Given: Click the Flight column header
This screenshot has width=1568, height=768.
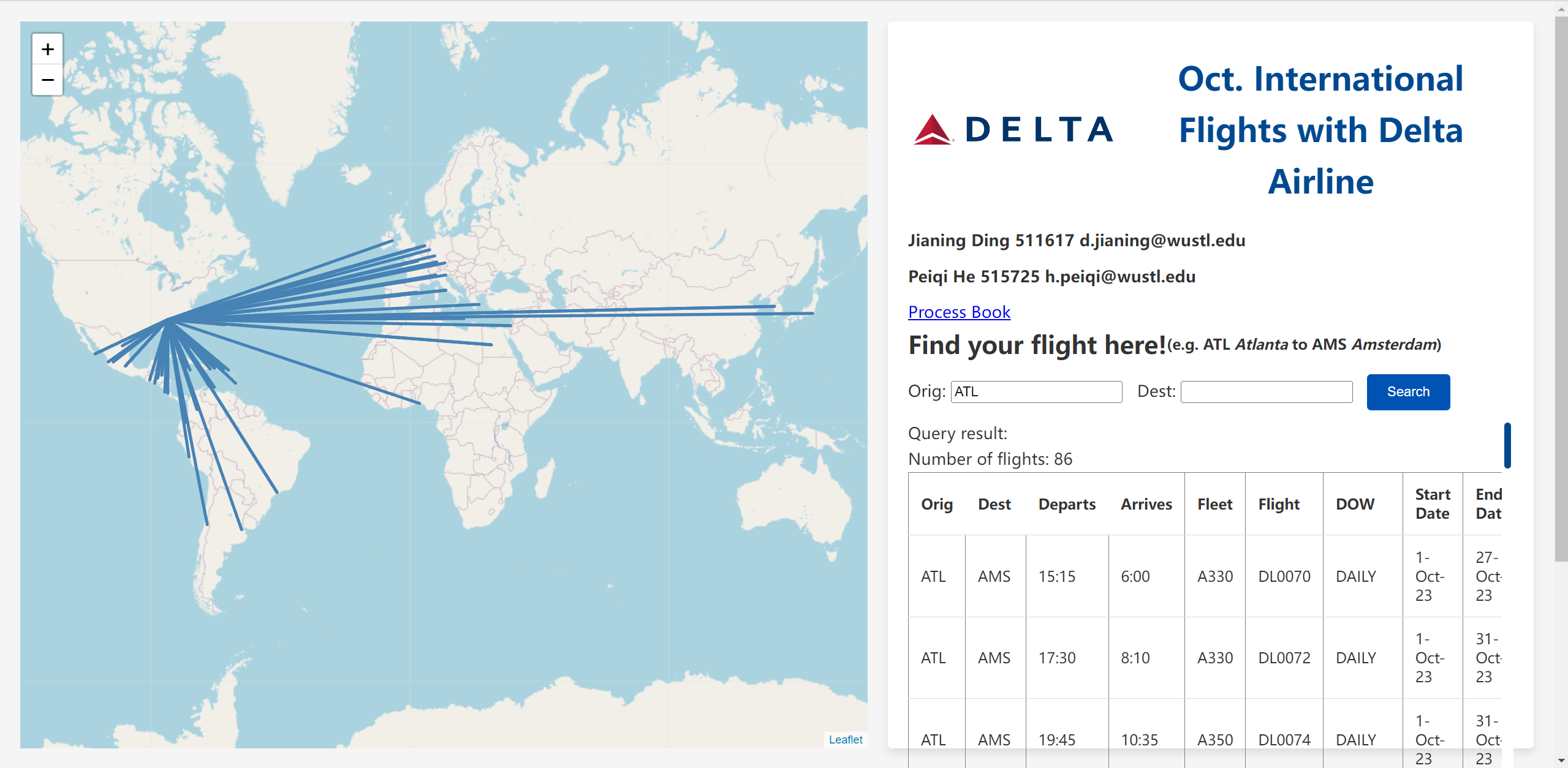Looking at the screenshot, I should pyautogui.click(x=1279, y=504).
